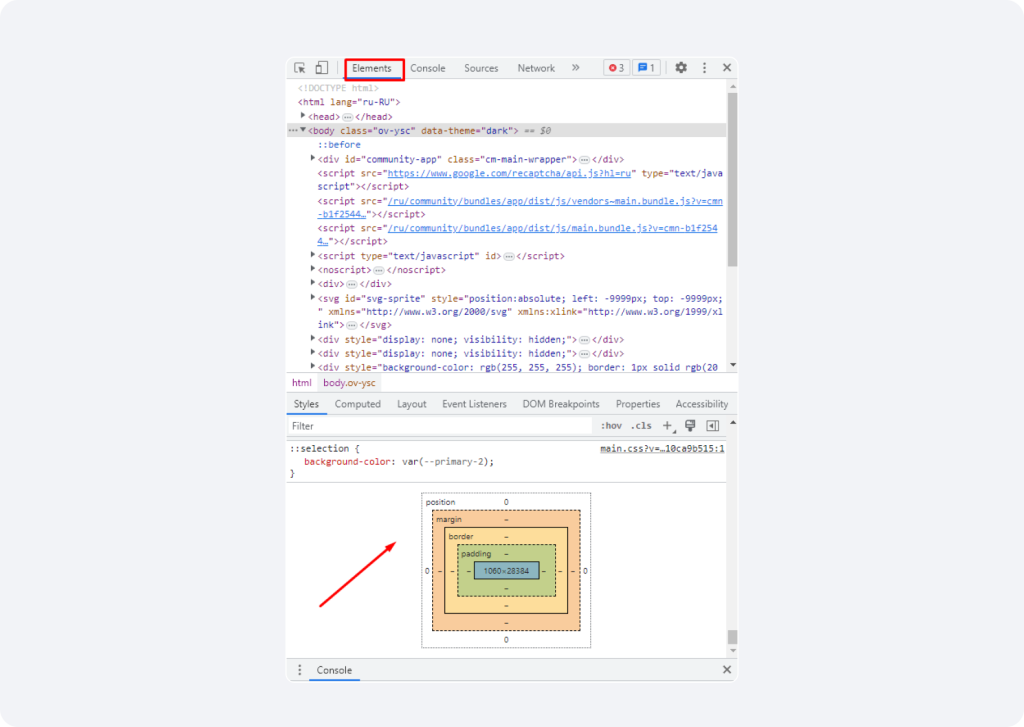1024x727 pixels.
Task: Switch to the Elements tab
Action: [372, 68]
